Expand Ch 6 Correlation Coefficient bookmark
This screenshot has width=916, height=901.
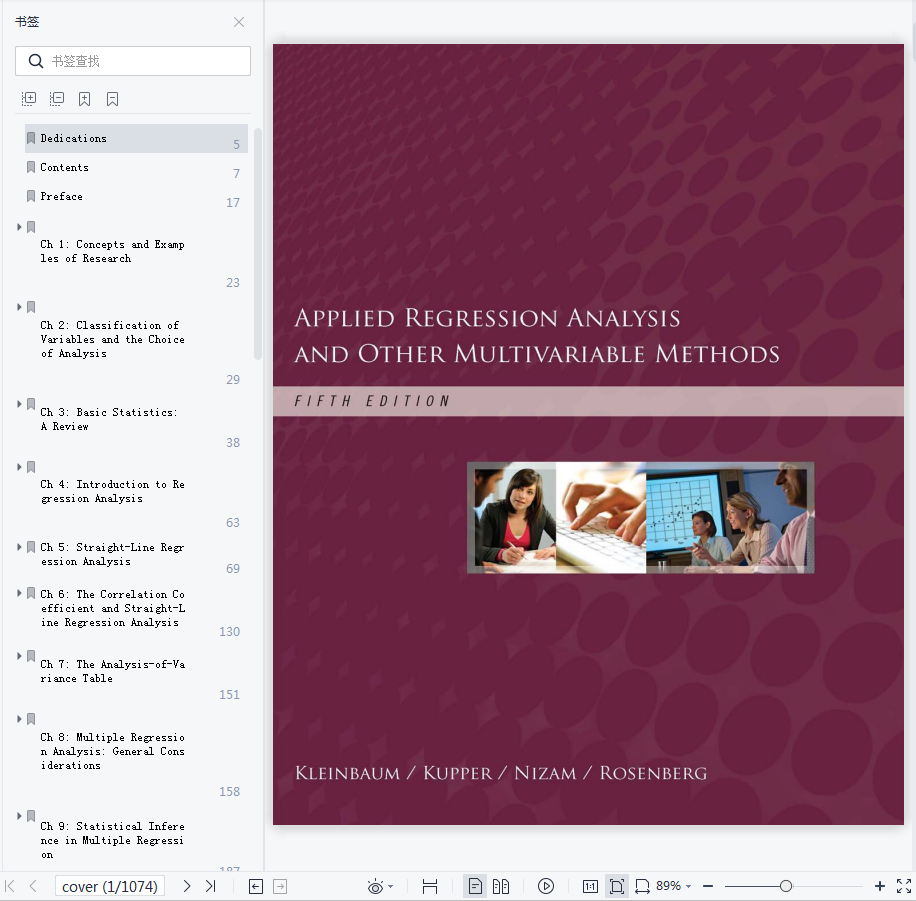click(x=19, y=593)
